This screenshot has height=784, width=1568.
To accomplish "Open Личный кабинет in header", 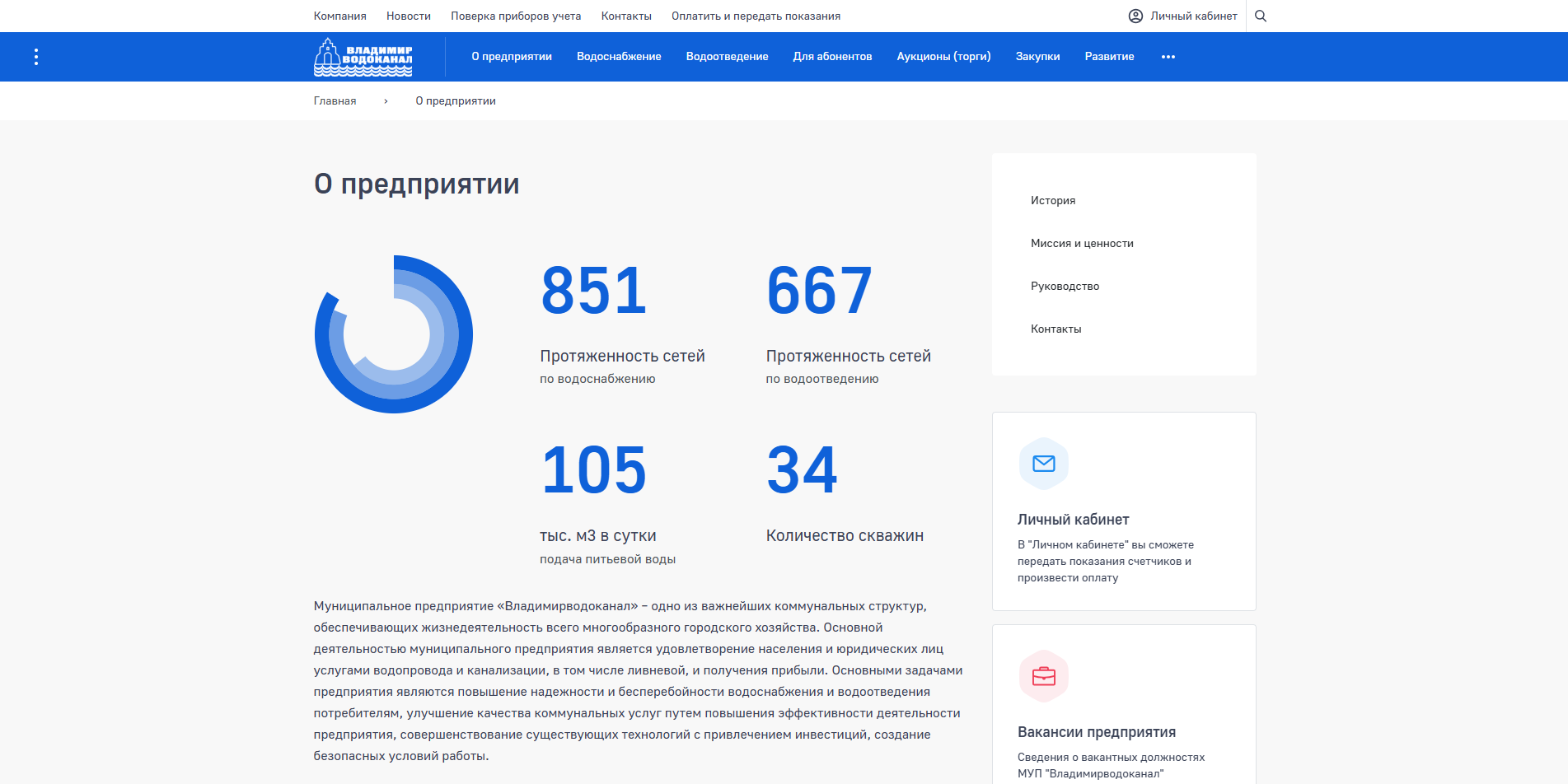I will pos(1194,16).
